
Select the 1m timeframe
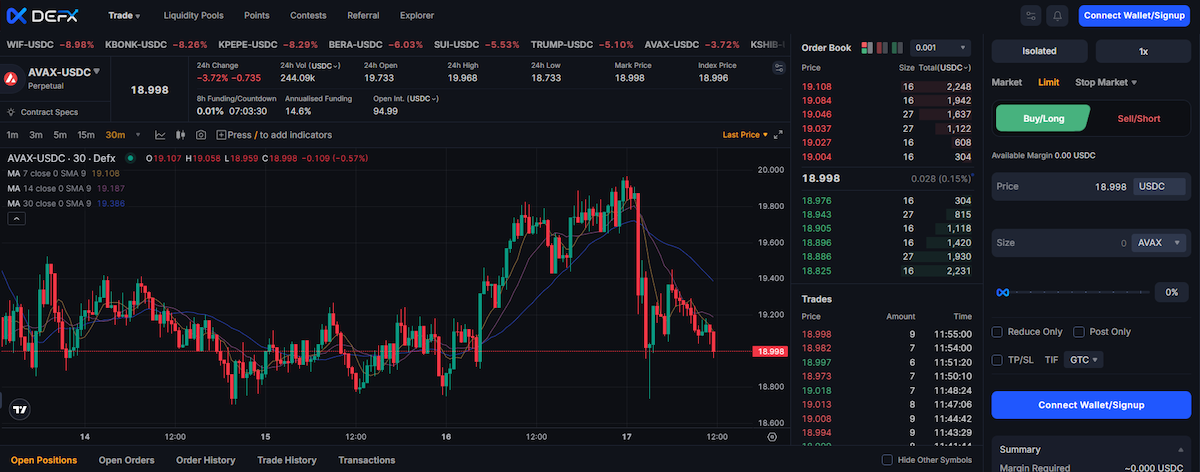tap(12, 135)
